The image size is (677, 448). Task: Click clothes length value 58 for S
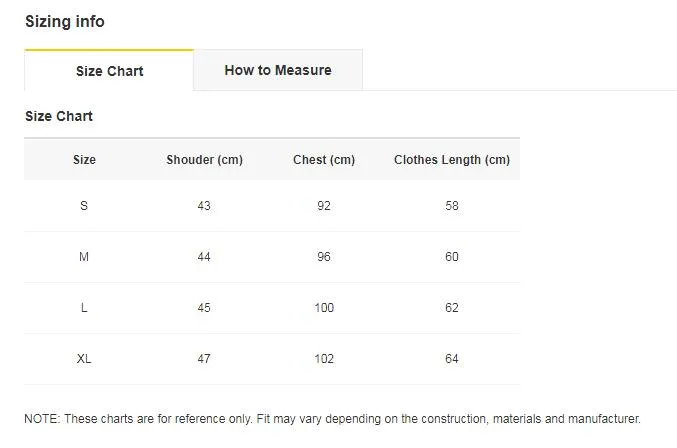[x=452, y=206]
